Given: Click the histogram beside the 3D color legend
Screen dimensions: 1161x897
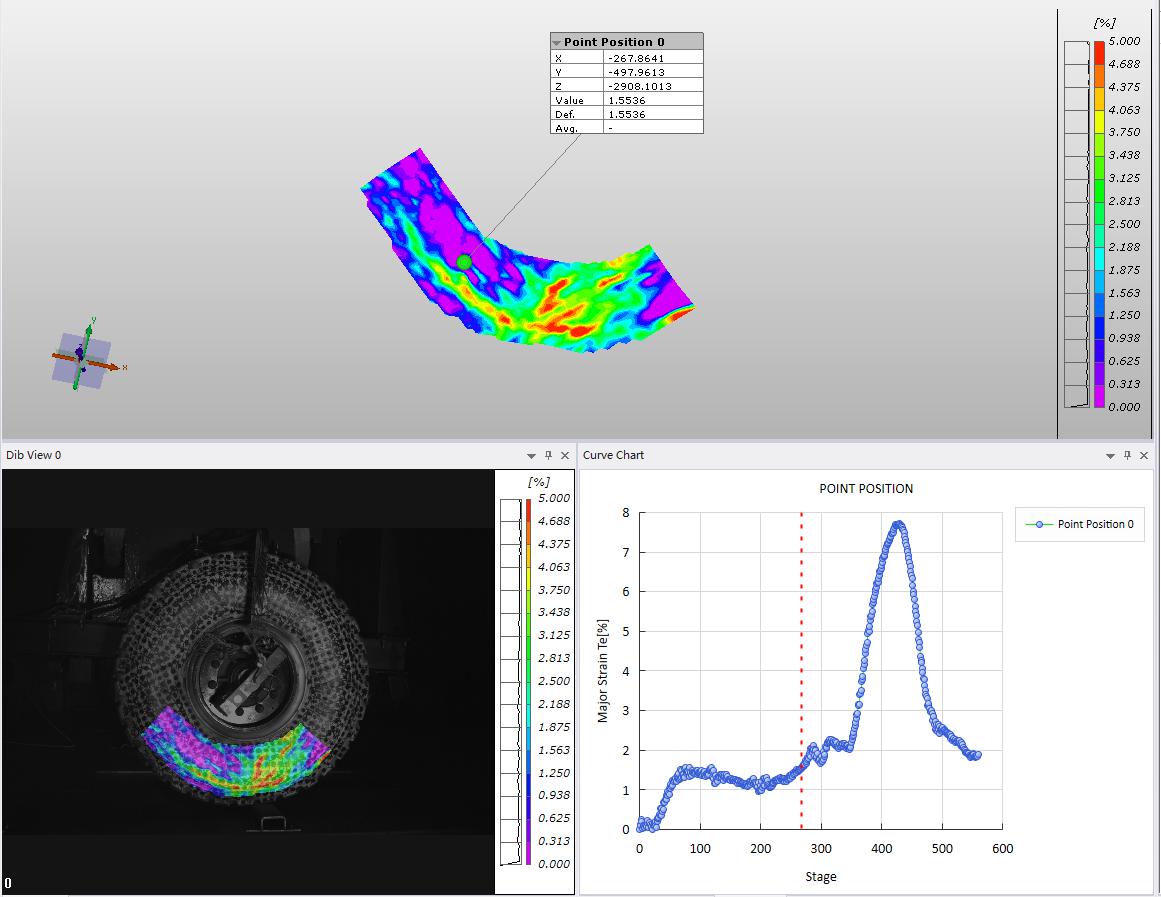Looking at the screenshot, I should [1076, 224].
